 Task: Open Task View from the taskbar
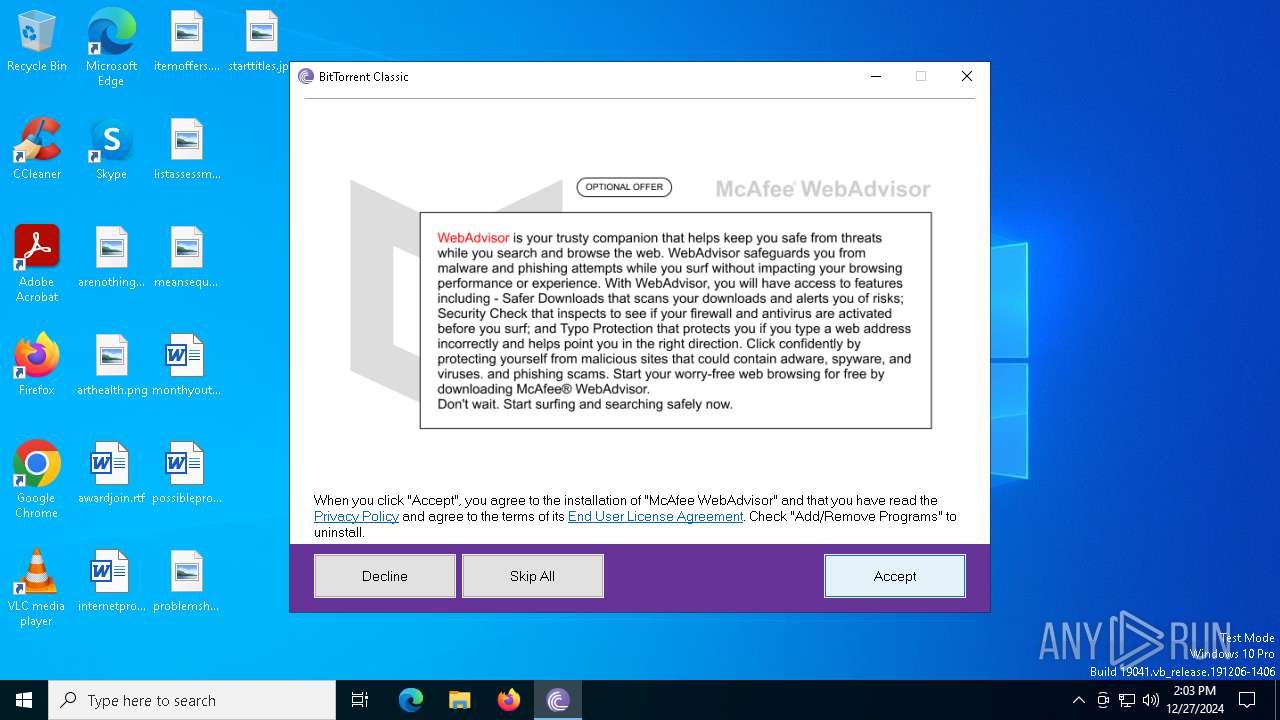tap(360, 700)
